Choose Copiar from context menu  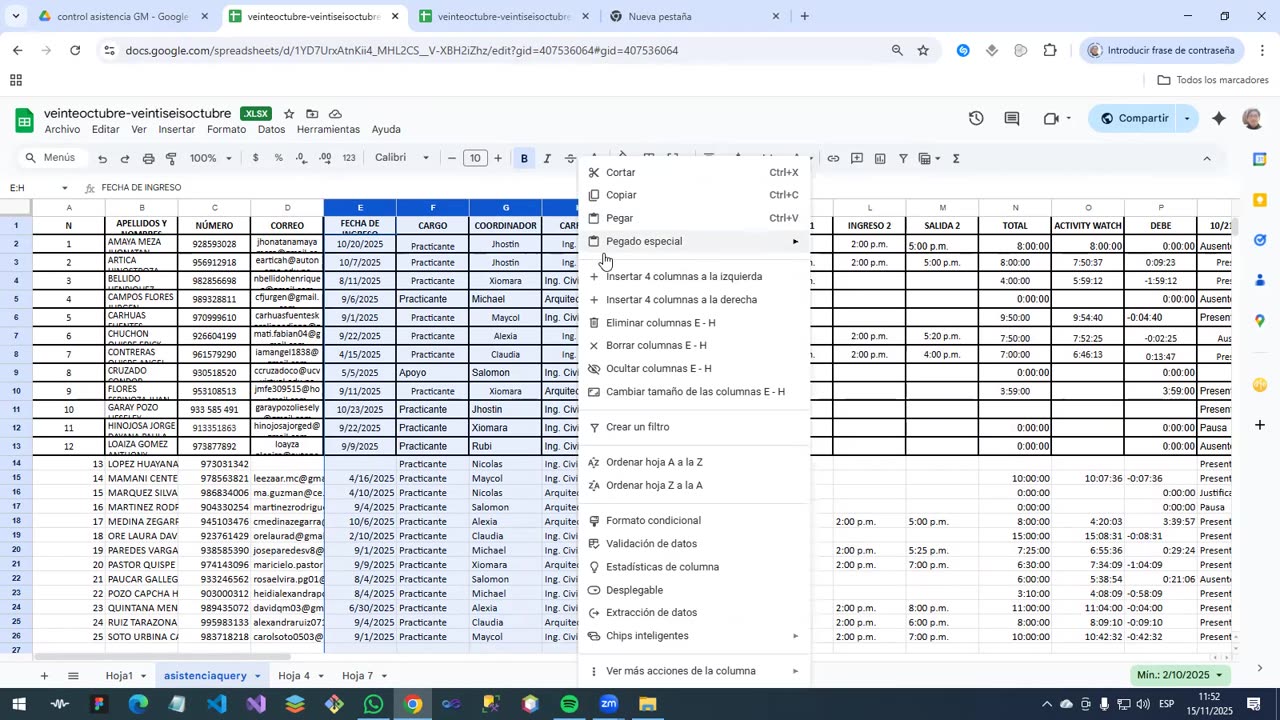click(695, 195)
